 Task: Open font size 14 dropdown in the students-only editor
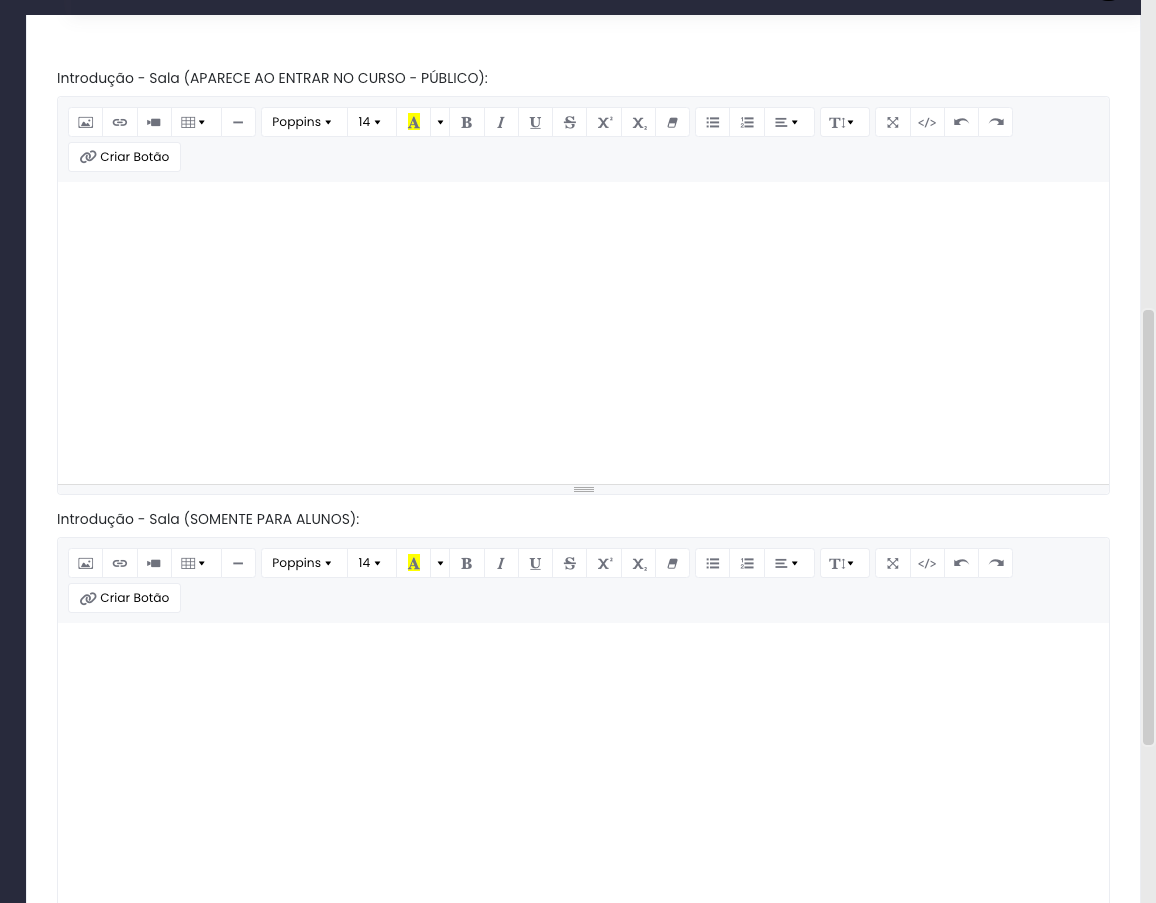pyautogui.click(x=370, y=563)
